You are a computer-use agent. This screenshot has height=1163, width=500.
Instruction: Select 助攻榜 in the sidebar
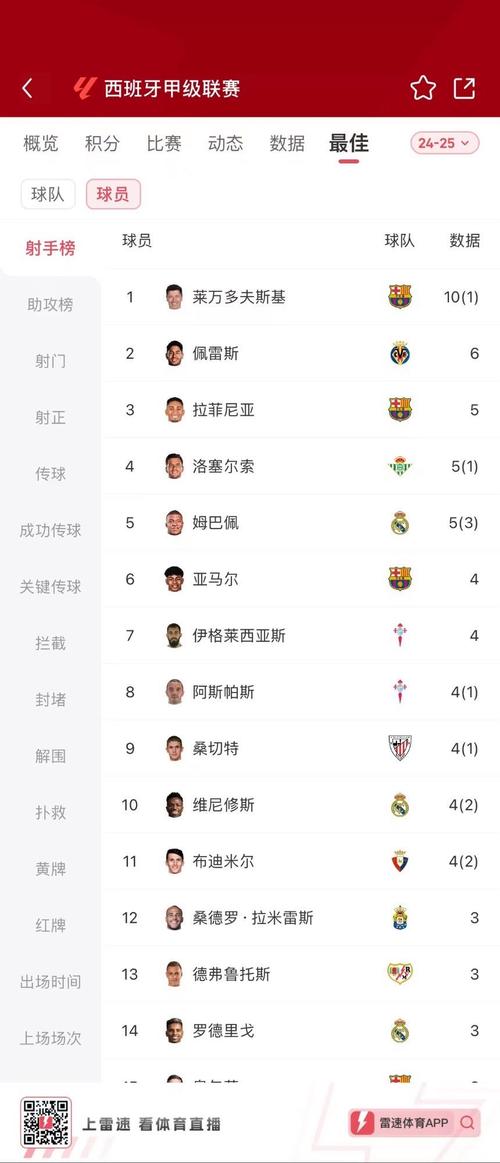click(x=50, y=305)
